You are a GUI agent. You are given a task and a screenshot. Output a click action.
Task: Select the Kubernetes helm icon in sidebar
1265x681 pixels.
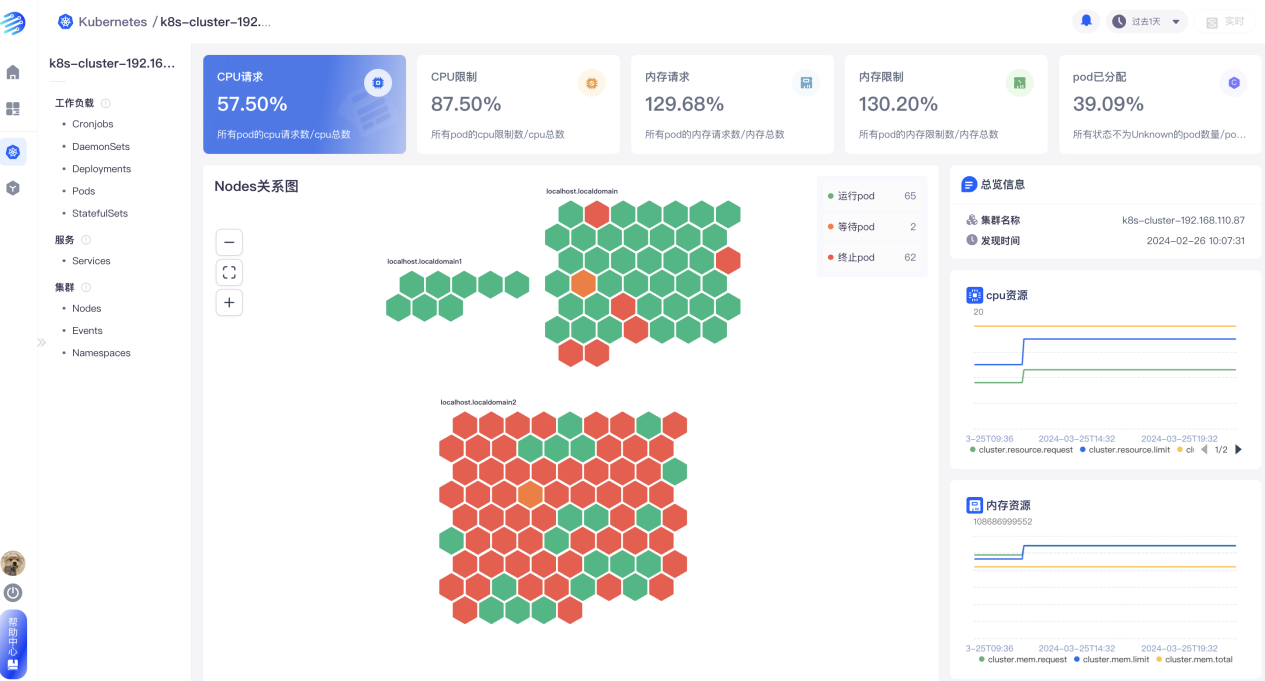13,152
